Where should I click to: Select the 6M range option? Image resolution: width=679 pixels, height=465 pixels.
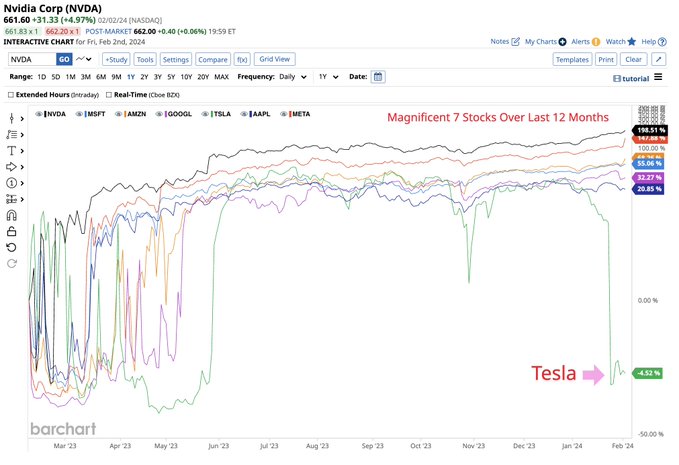coord(101,76)
